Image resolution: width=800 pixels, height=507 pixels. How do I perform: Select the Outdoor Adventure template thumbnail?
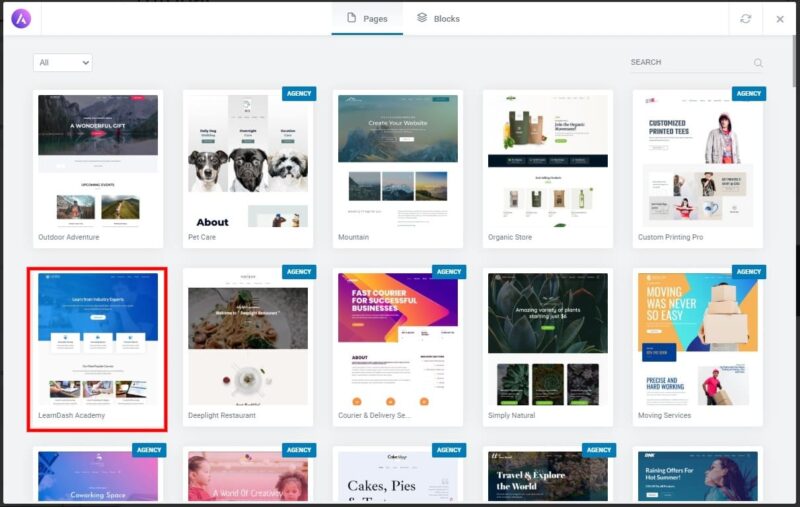pyautogui.click(x=98, y=161)
